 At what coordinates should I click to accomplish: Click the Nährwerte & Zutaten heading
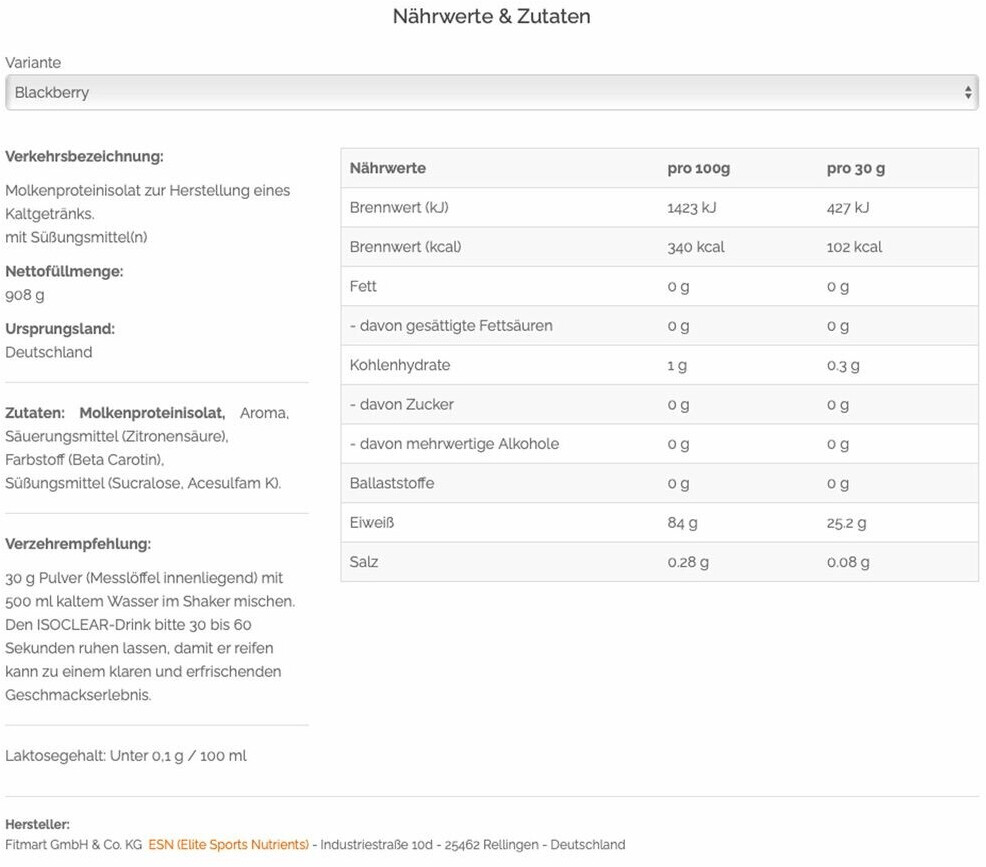point(491,17)
